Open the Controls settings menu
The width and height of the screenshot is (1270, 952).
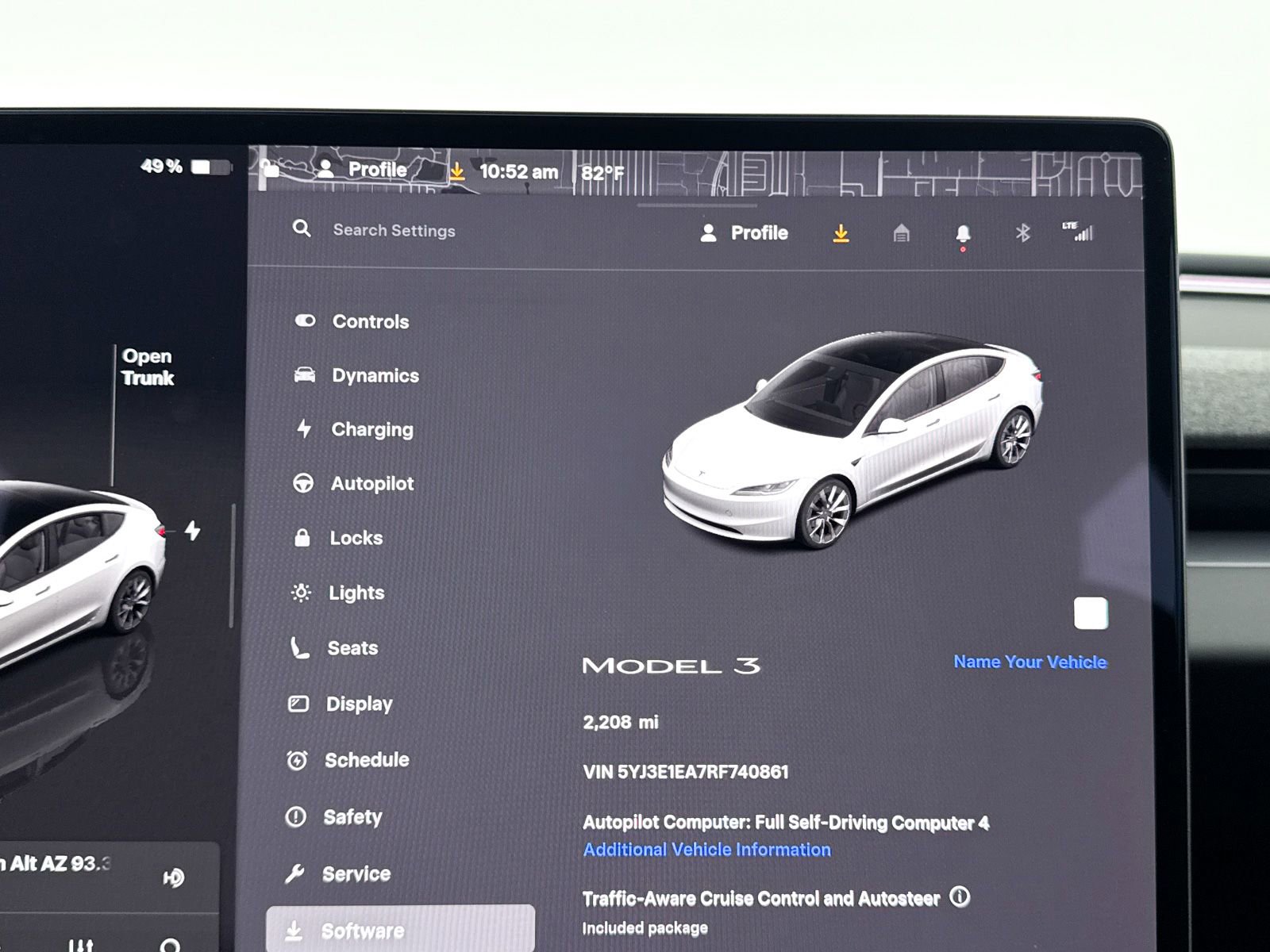pyautogui.click(x=352, y=321)
